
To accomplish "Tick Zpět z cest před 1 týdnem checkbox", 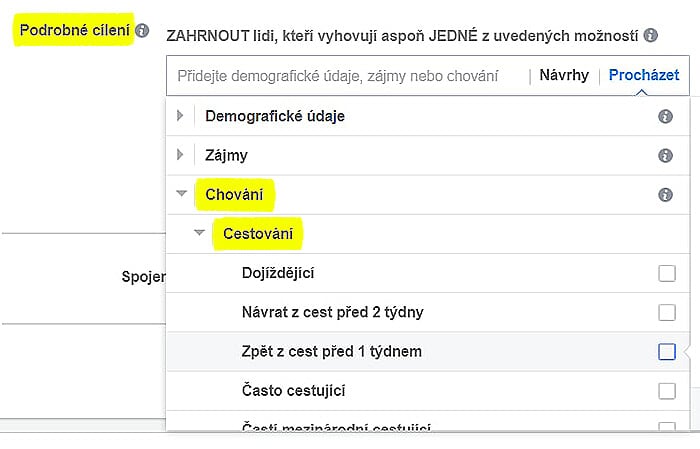I will point(667,352).
